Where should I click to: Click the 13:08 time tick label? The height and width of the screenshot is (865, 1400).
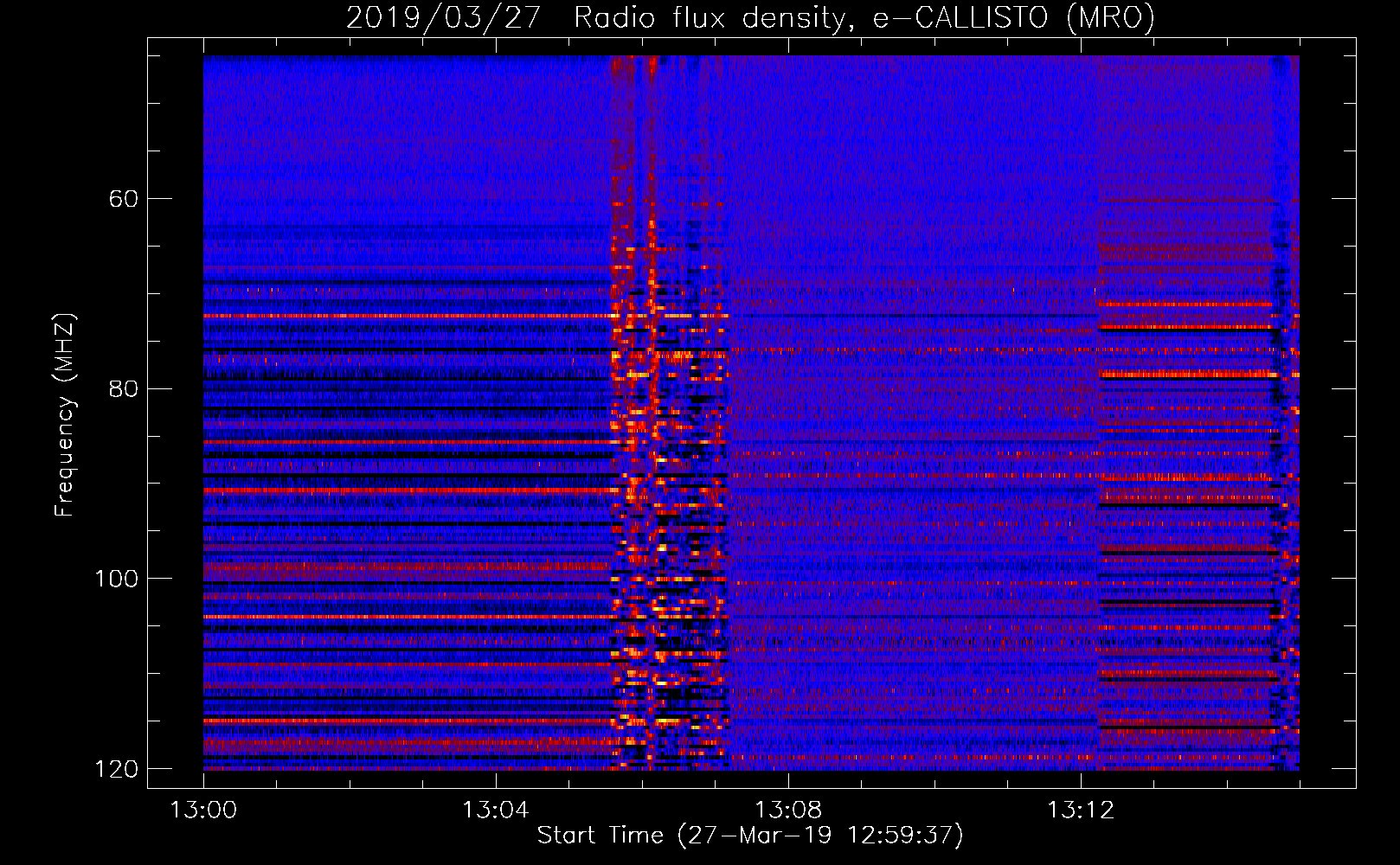tap(788, 811)
